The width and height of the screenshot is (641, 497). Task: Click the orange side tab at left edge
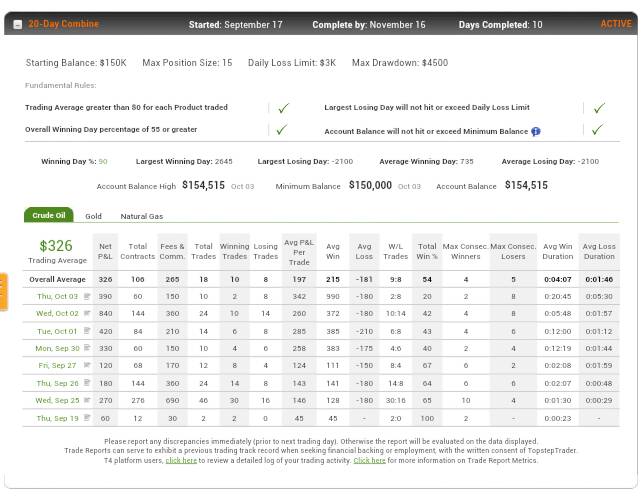point(4,292)
